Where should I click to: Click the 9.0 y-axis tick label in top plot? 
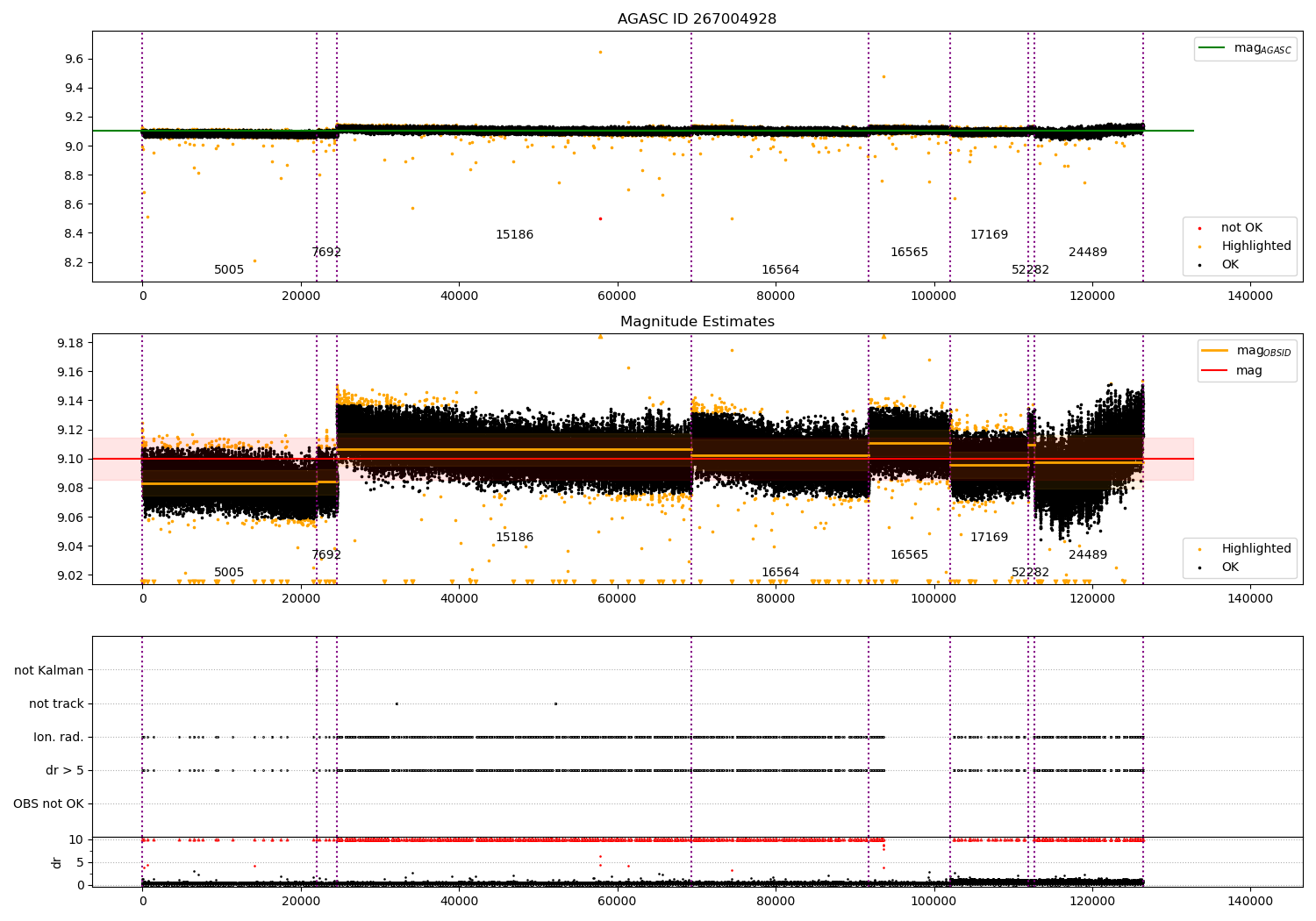pos(74,146)
